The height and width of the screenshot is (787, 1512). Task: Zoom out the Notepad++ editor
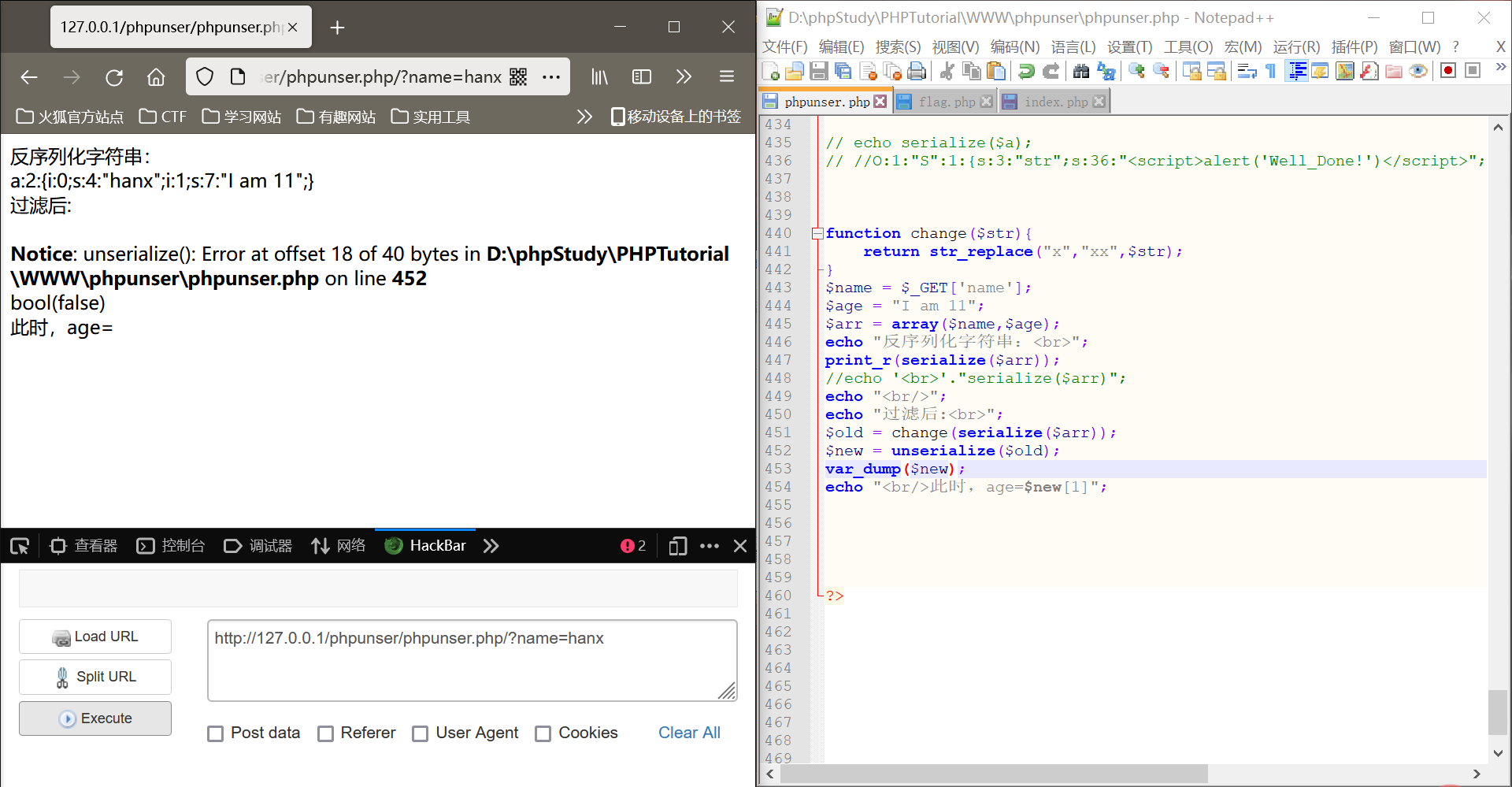[1161, 72]
